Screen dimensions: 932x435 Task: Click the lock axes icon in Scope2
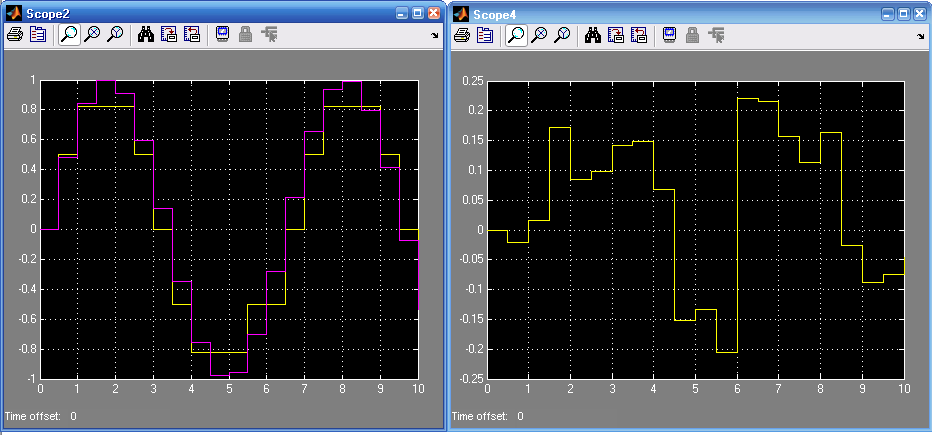245,35
